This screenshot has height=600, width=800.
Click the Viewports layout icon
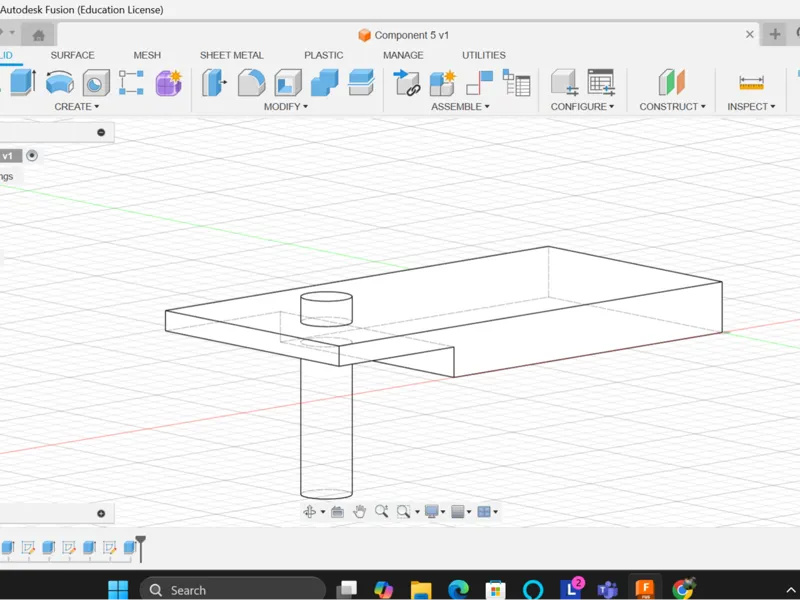(484, 511)
